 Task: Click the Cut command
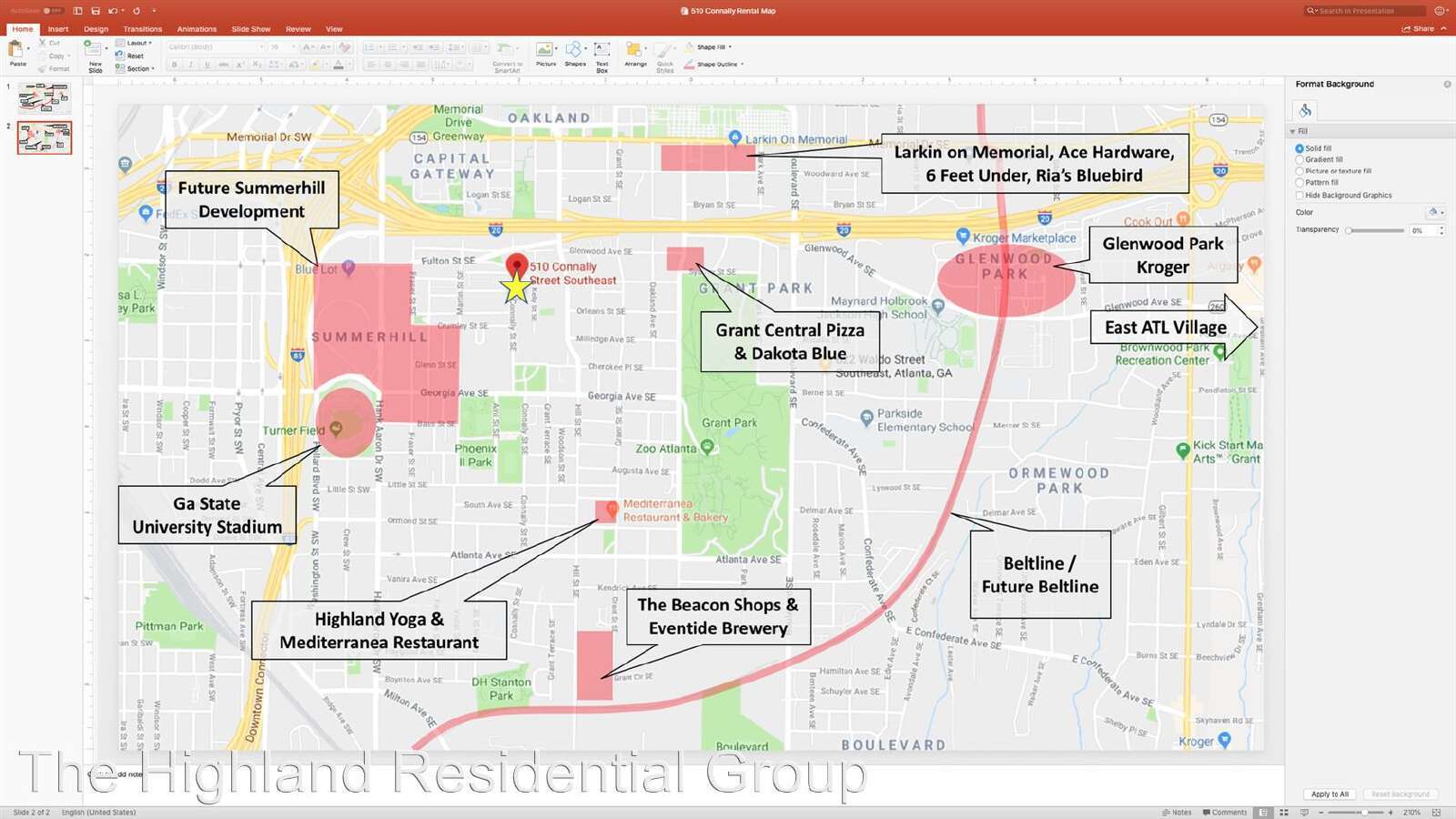(50, 43)
